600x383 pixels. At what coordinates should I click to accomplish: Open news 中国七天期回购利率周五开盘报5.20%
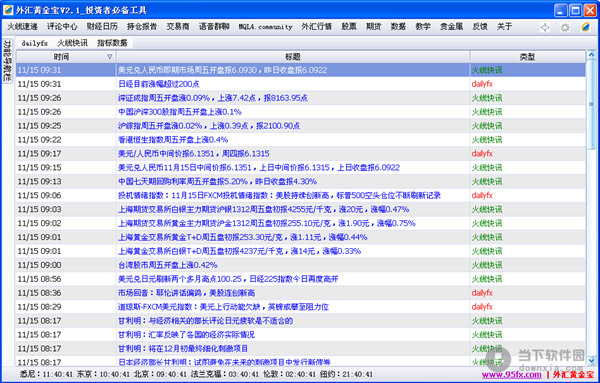click(x=217, y=181)
